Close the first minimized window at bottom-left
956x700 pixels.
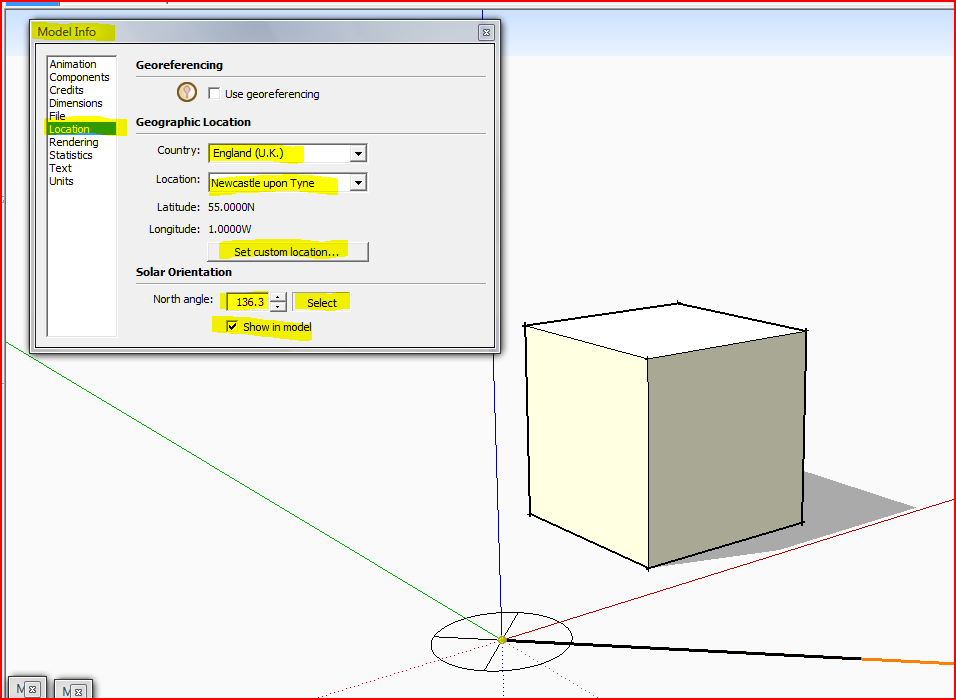coord(32,689)
